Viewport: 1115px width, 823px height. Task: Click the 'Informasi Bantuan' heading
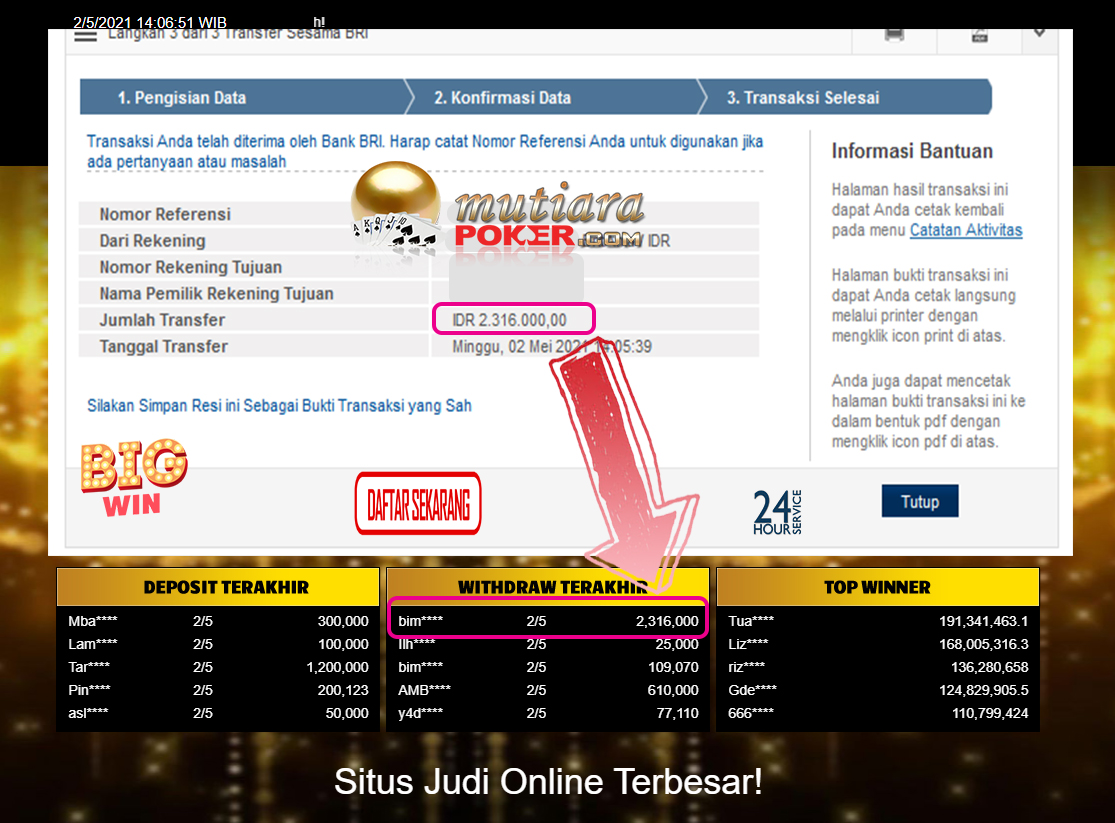tap(912, 151)
